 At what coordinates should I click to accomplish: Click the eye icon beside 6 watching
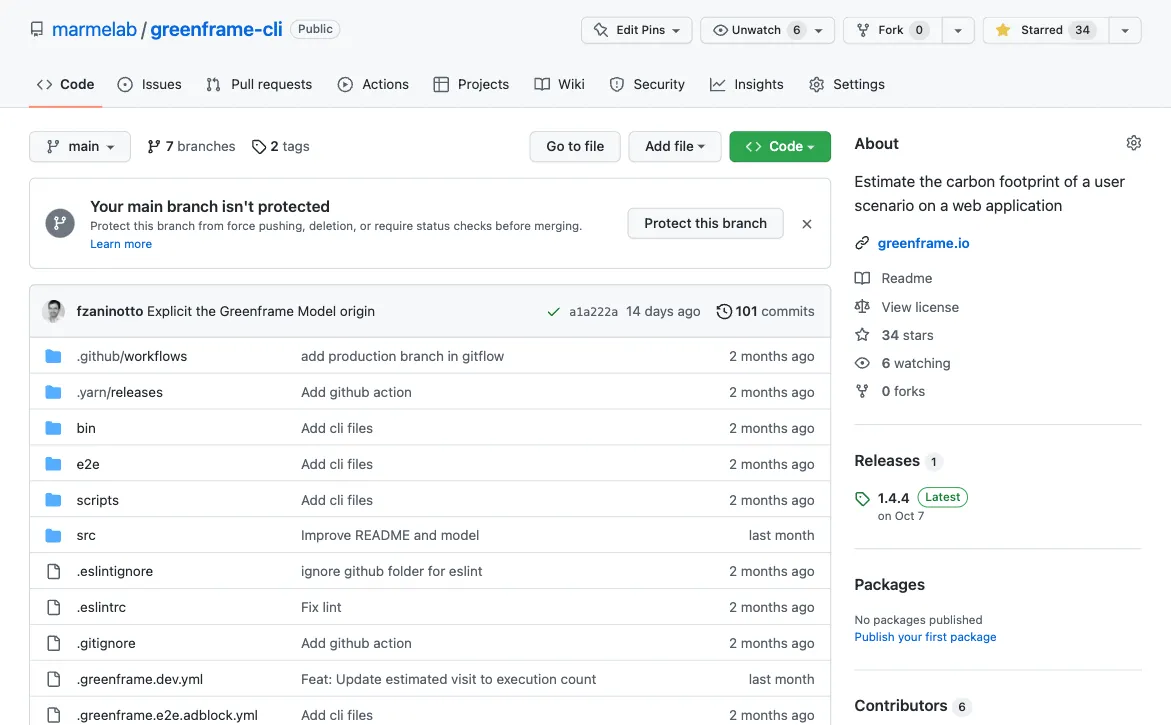862,363
